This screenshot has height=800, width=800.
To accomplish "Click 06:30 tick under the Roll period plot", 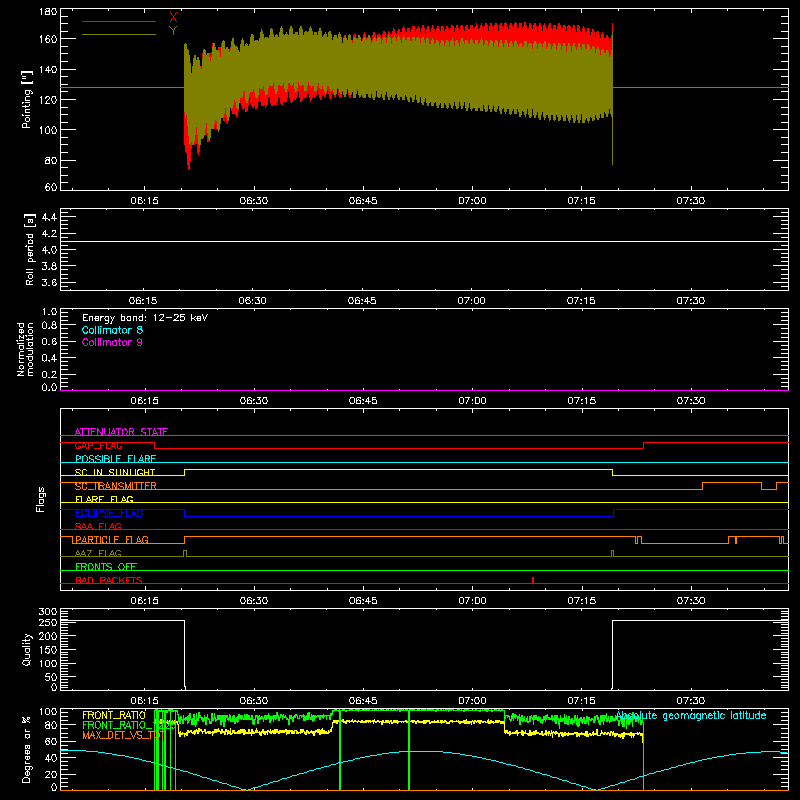I will tap(253, 301).
